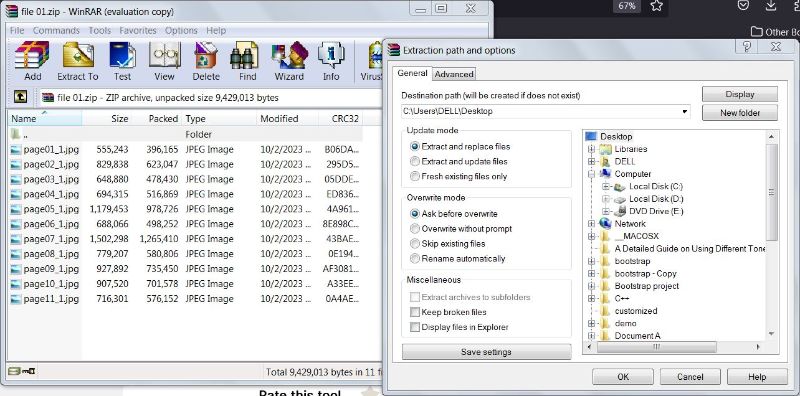Image resolution: width=800 pixels, height=396 pixels.
Task: Open the Commands menu
Action: (x=56, y=31)
